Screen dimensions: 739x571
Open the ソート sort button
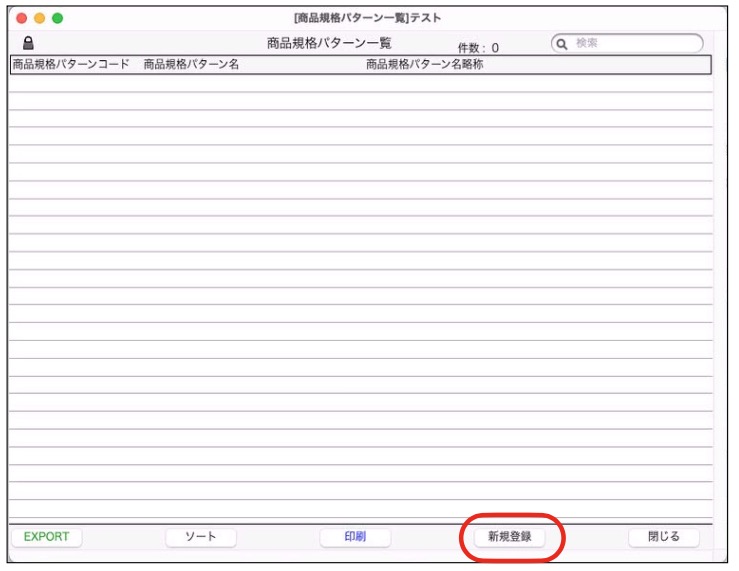tap(201, 537)
